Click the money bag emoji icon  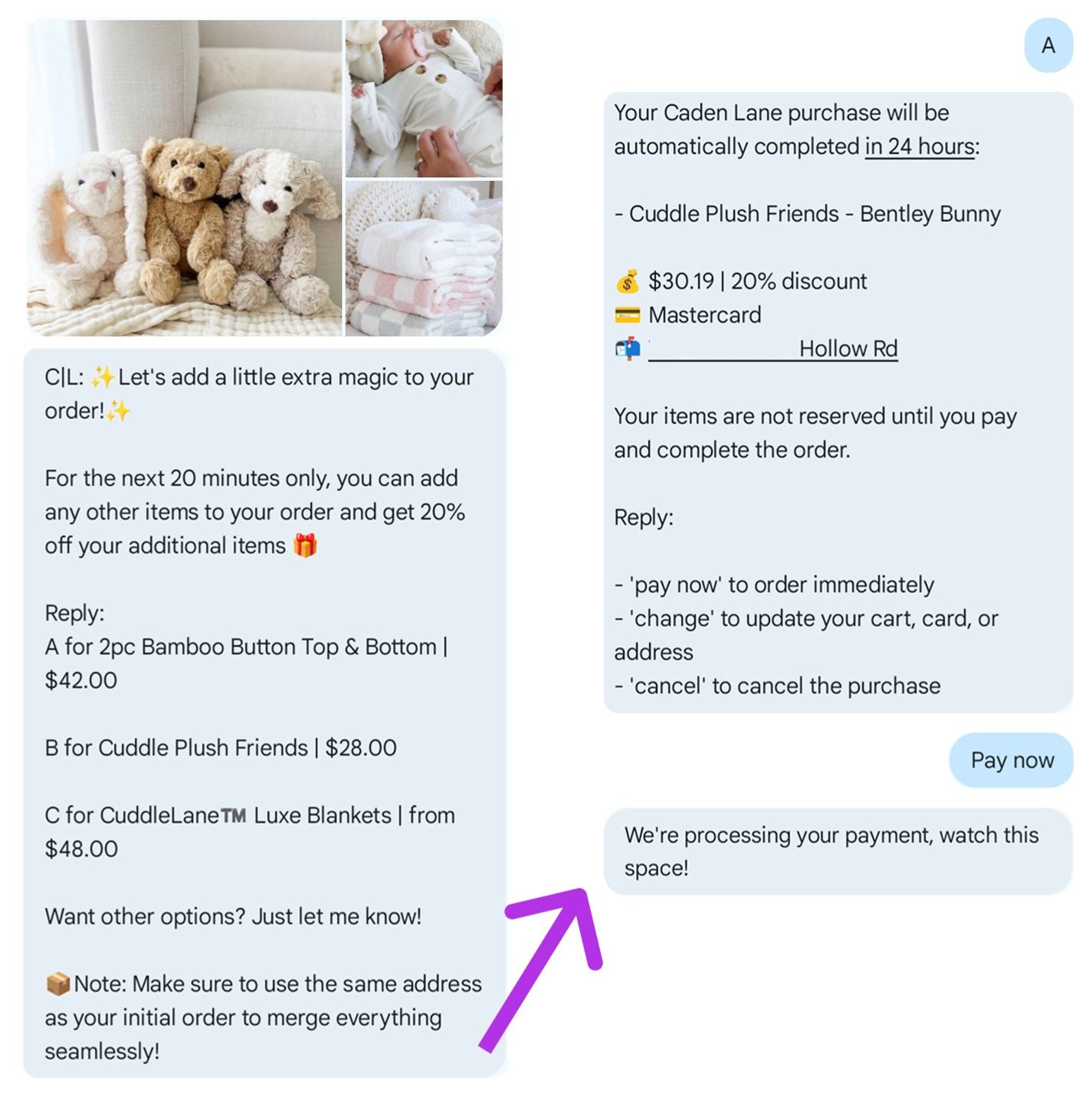[627, 282]
